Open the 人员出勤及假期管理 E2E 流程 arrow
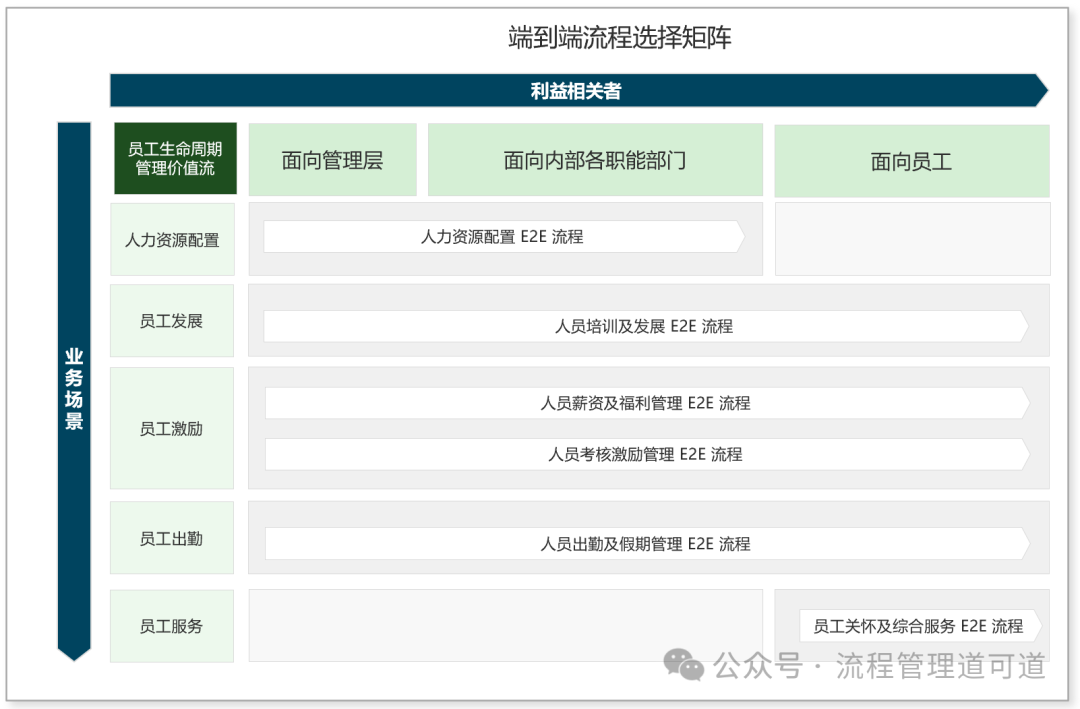 [645, 544]
